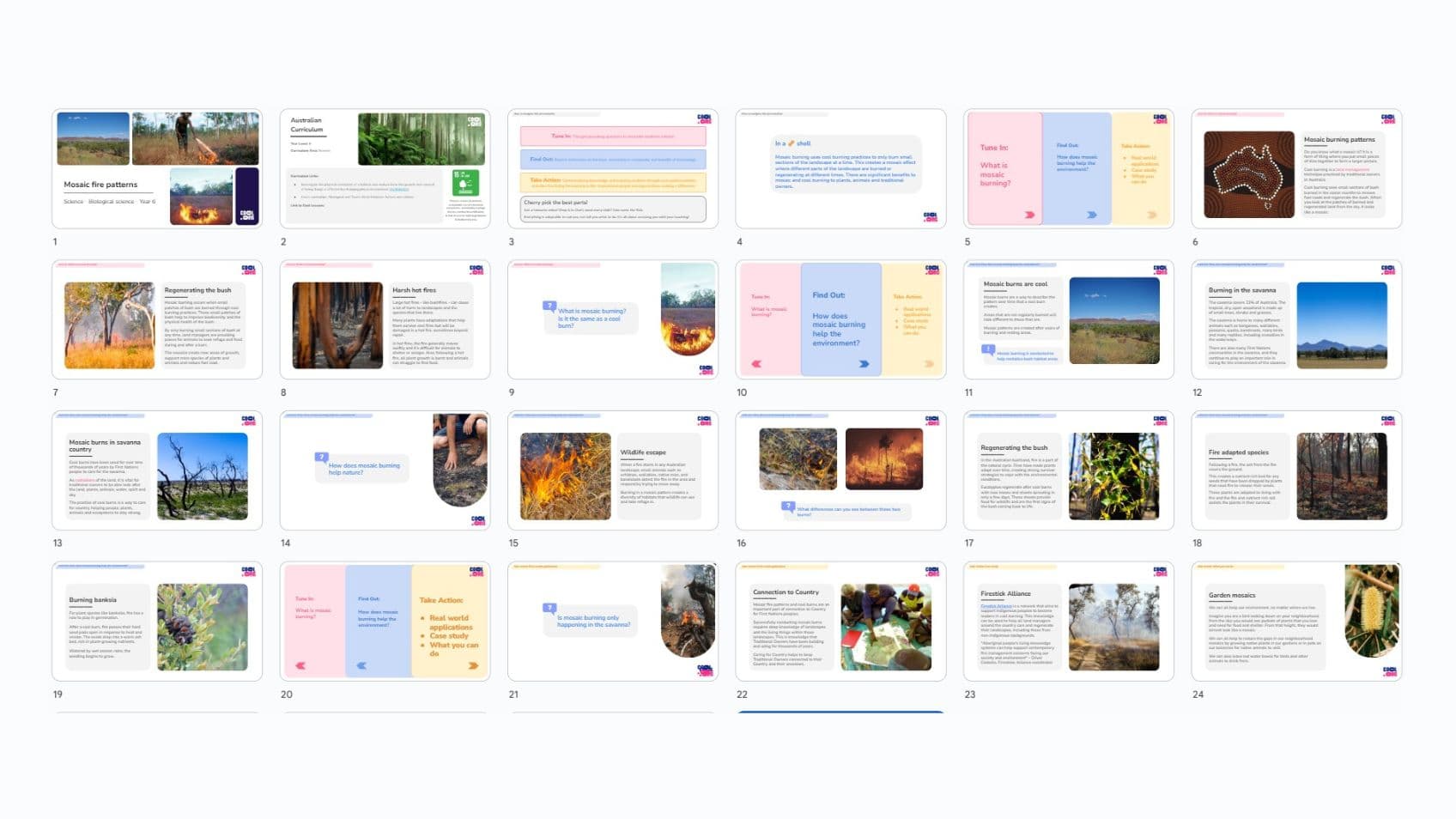Viewport: 1456px width, 819px height.
Task: Open the Australian Curriculum slide thumbnail
Action: pos(385,168)
